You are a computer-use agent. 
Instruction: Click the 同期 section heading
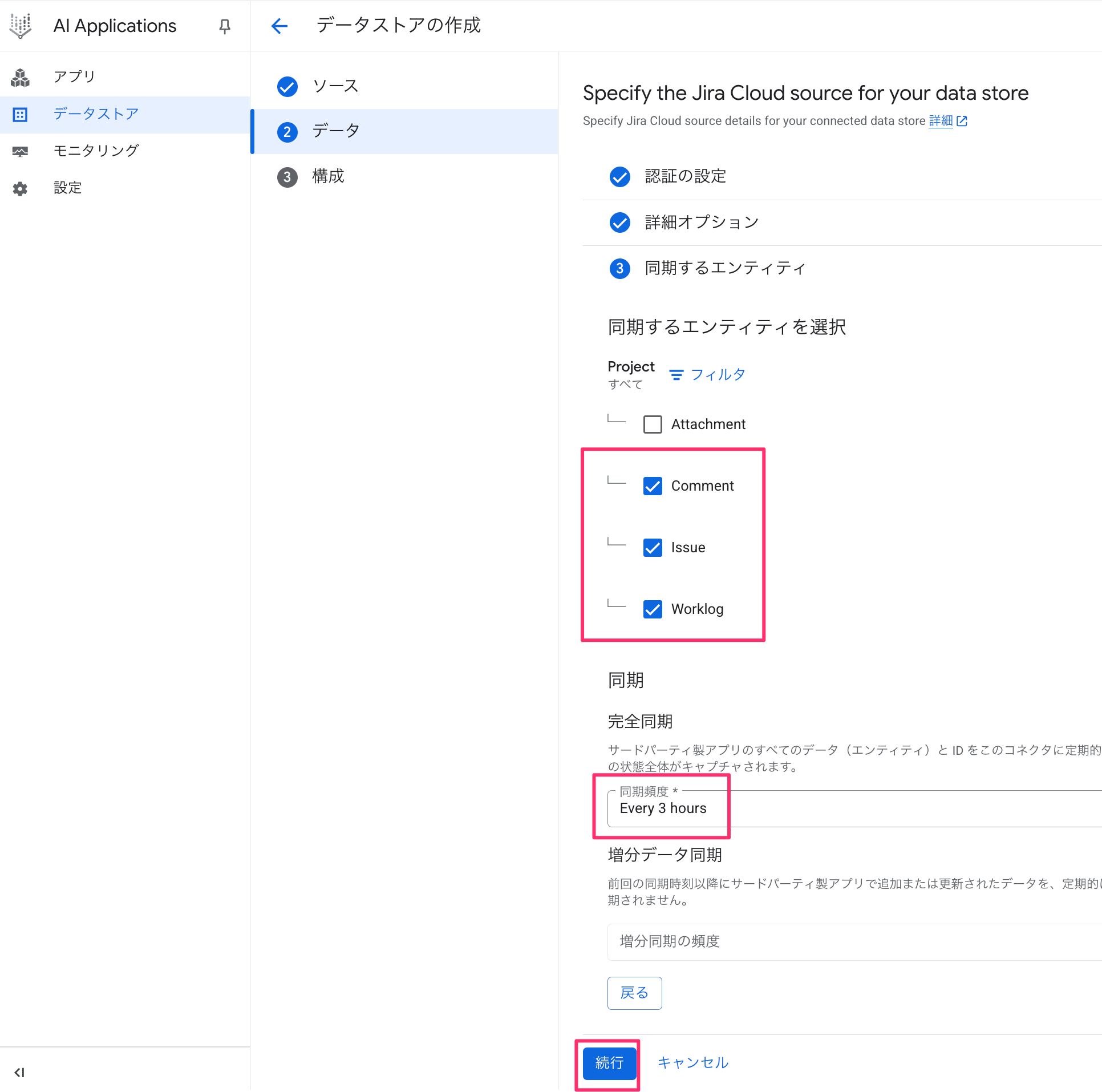click(626, 681)
